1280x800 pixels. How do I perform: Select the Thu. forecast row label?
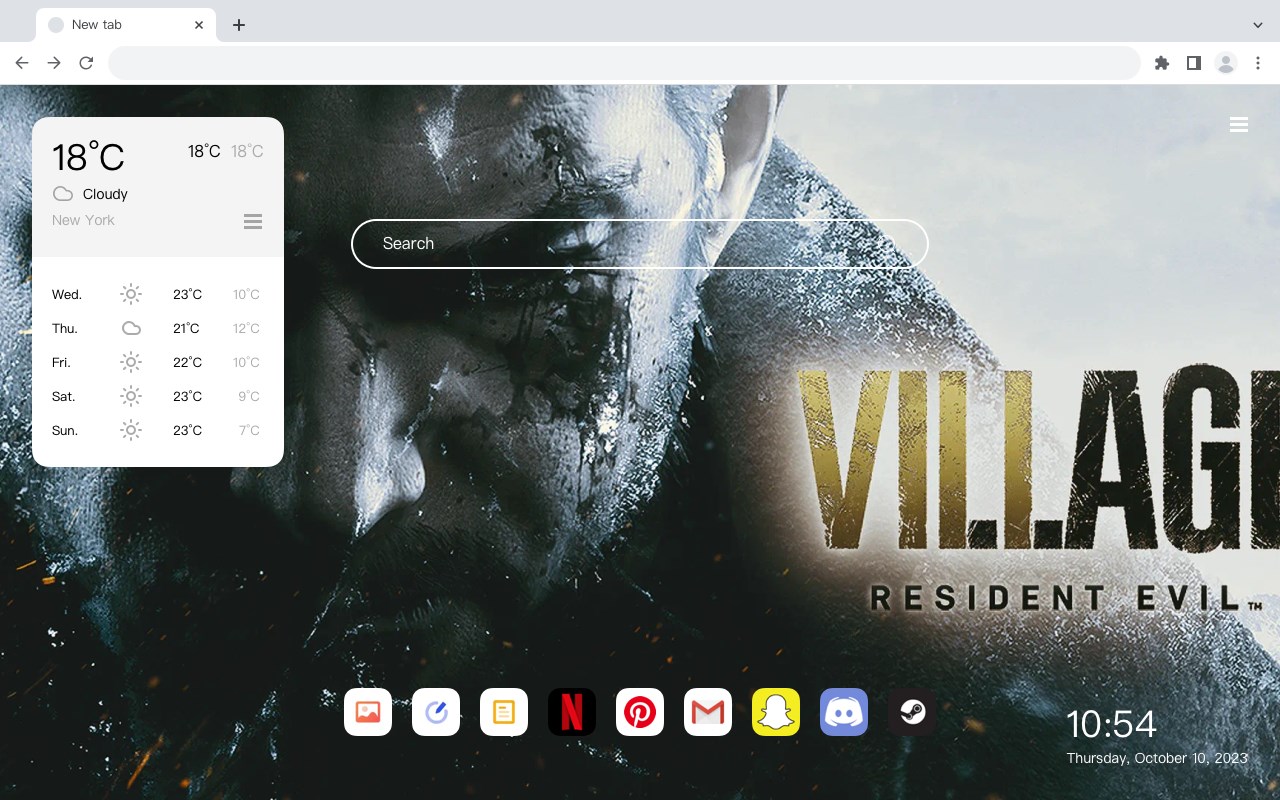pyautogui.click(x=65, y=328)
